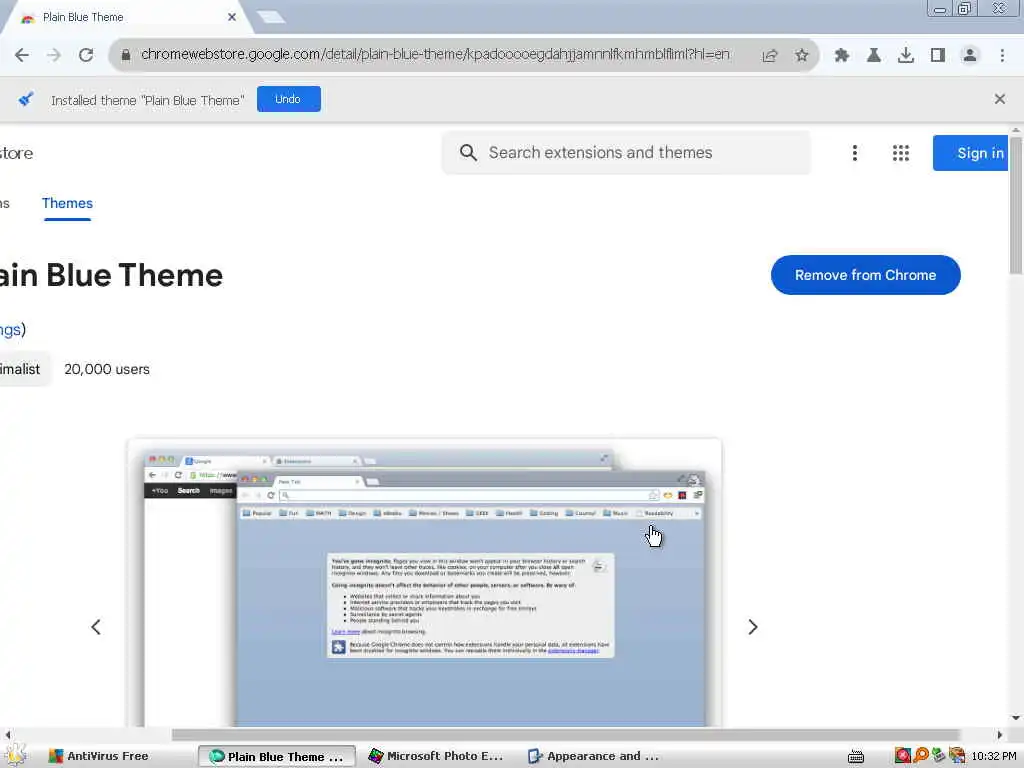Click the padlock site info icon
The height and width of the screenshot is (768, 1024).
(x=126, y=55)
